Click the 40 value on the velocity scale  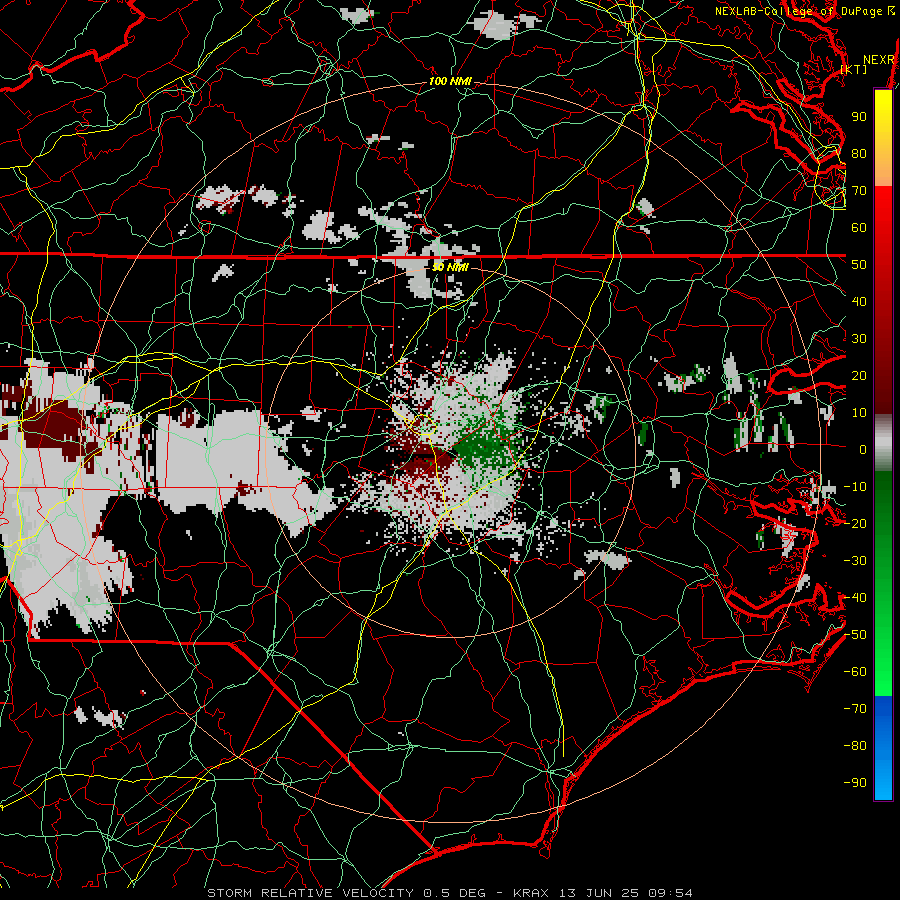pos(859,302)
